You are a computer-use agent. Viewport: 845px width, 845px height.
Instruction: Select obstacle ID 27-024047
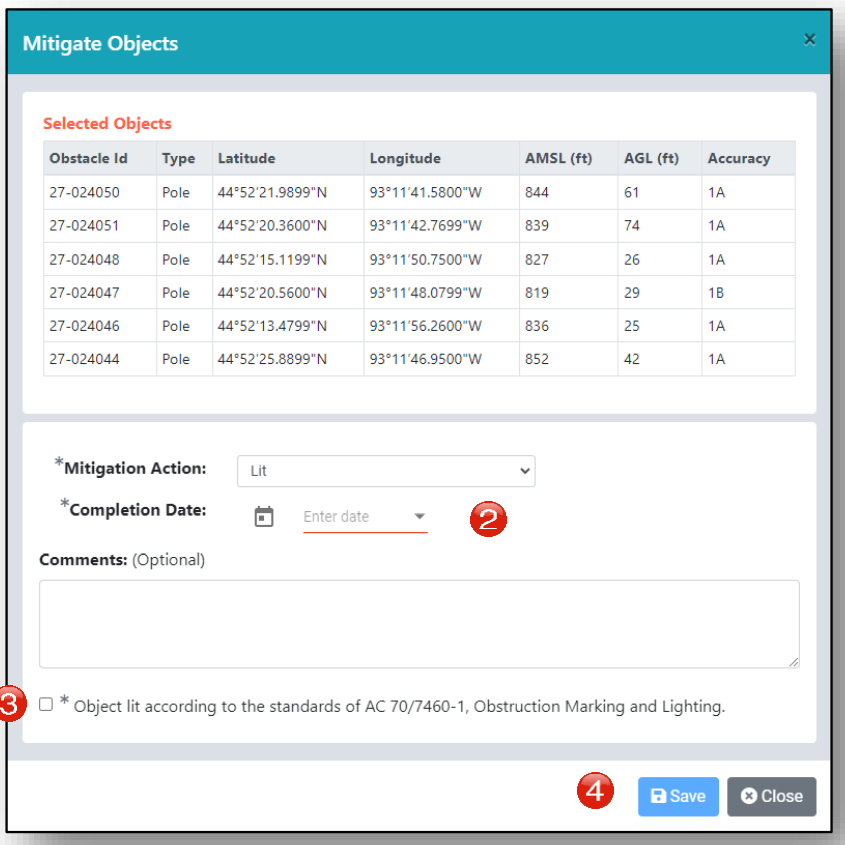tap(85, 293)
